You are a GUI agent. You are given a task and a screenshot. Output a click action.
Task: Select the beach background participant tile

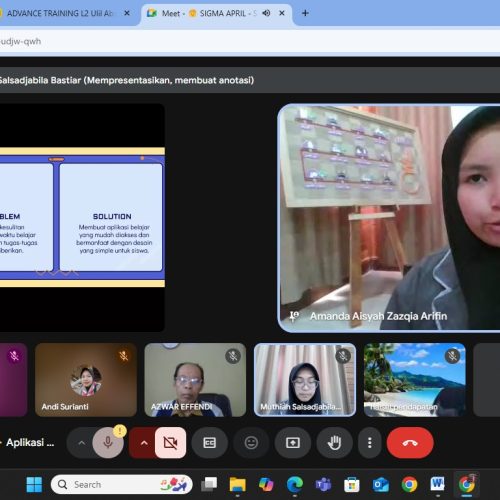pyautogui.click(x=415, y=380)
